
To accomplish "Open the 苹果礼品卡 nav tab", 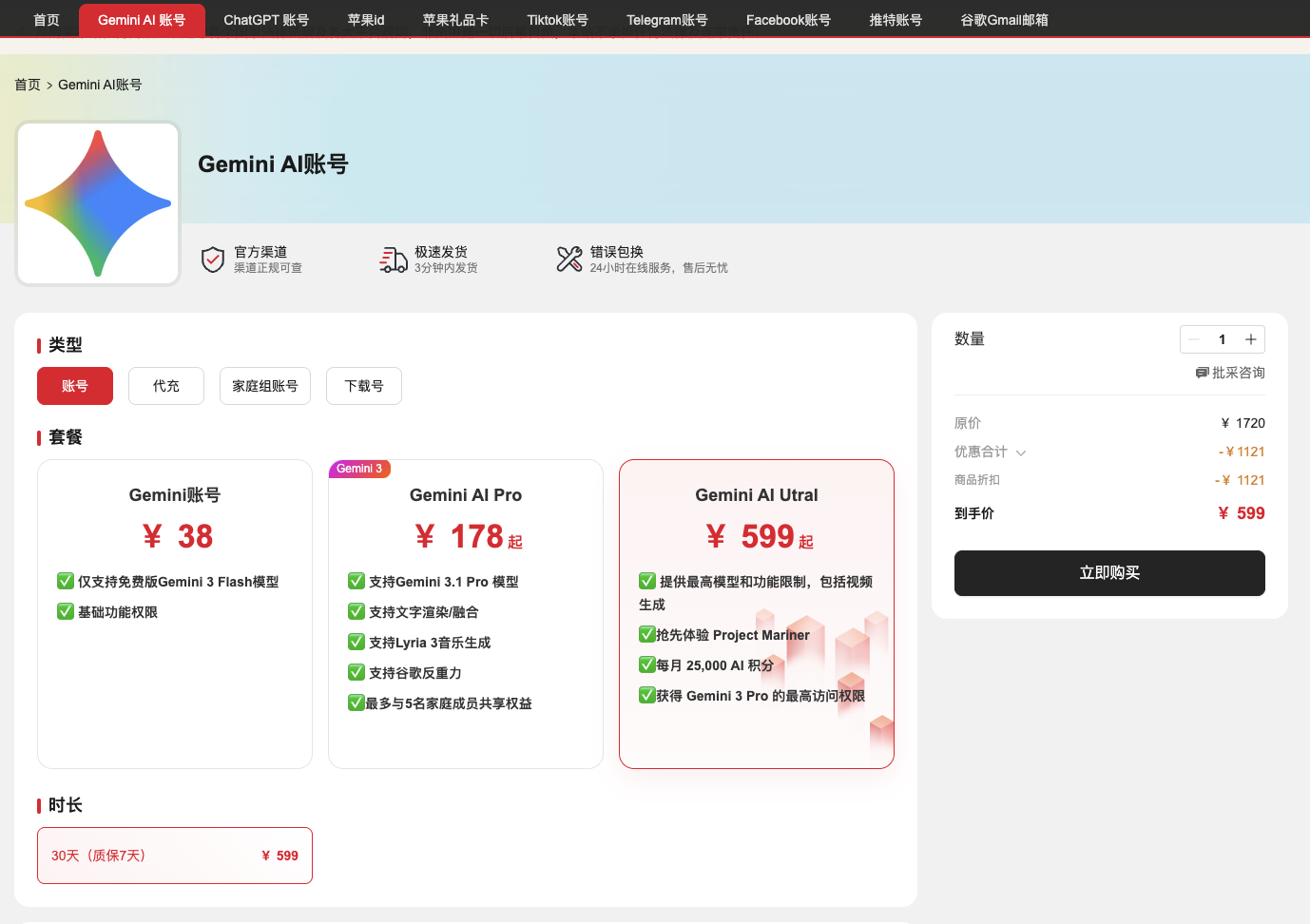I will (x=455, y=19).
